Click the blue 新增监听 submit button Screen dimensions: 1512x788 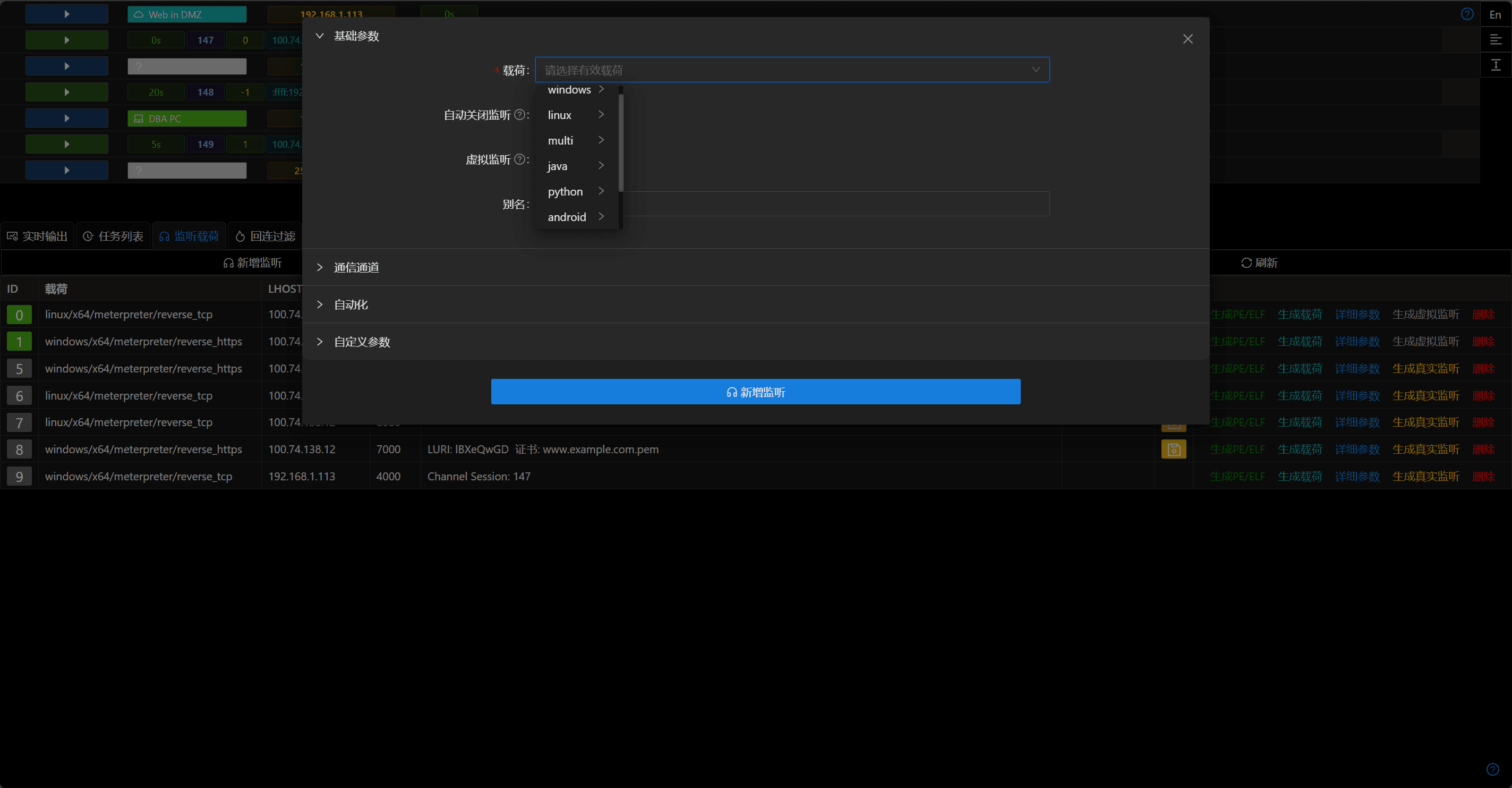pos(755,392)
